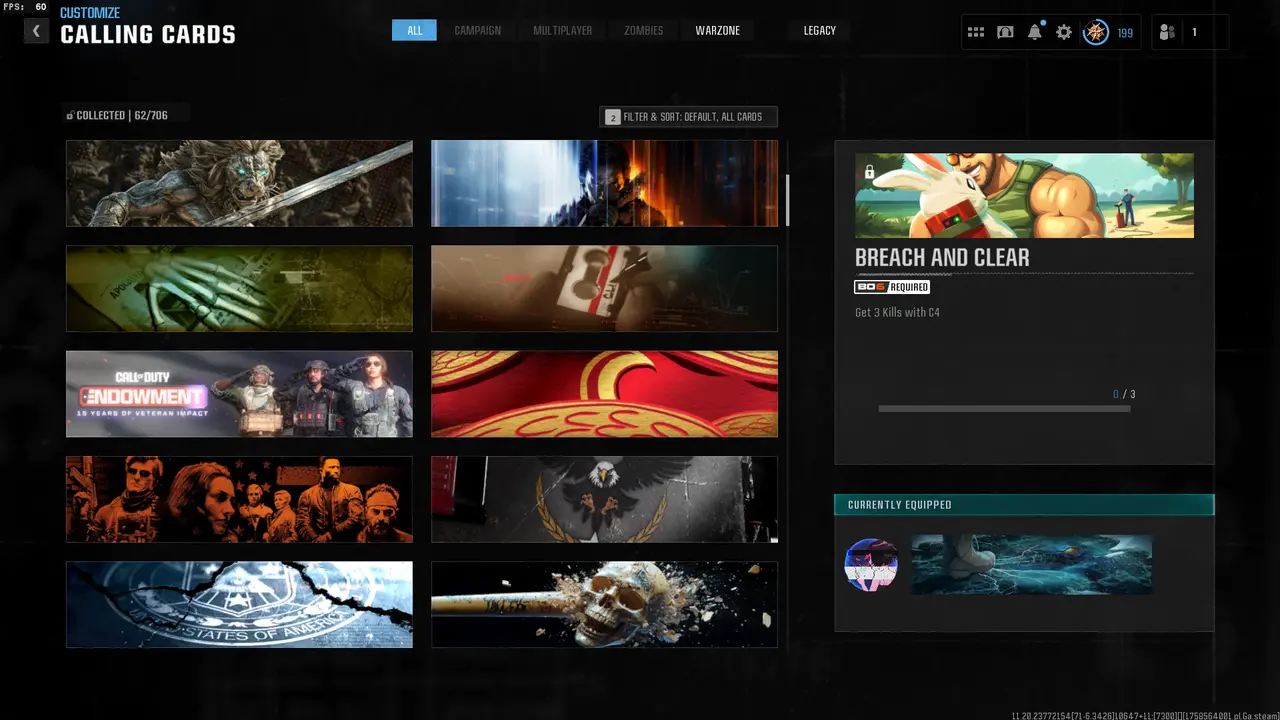Switch to the MULTIPLAYER tab
The image size is (1280, 720).
point(562,30)
